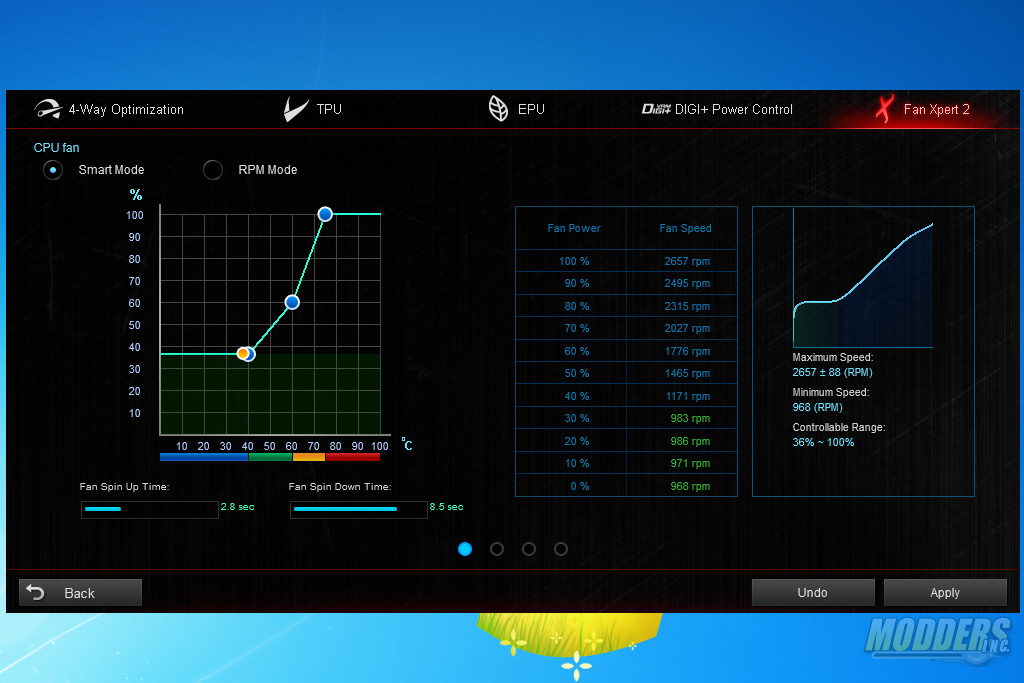Viewport: 1024px width, 683px height.
Task: Click the 1171 rpm fan speed value
Action: [687, 396]
